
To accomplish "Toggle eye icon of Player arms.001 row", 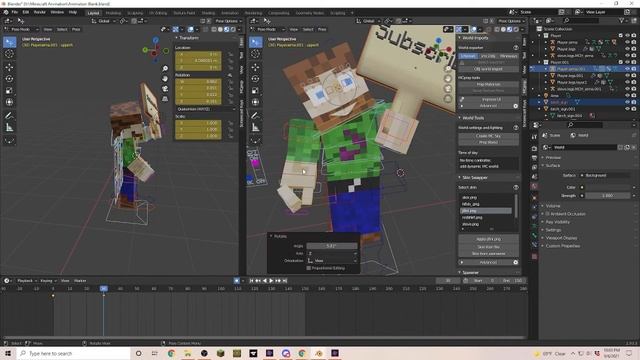I will [x=627, y=69].
